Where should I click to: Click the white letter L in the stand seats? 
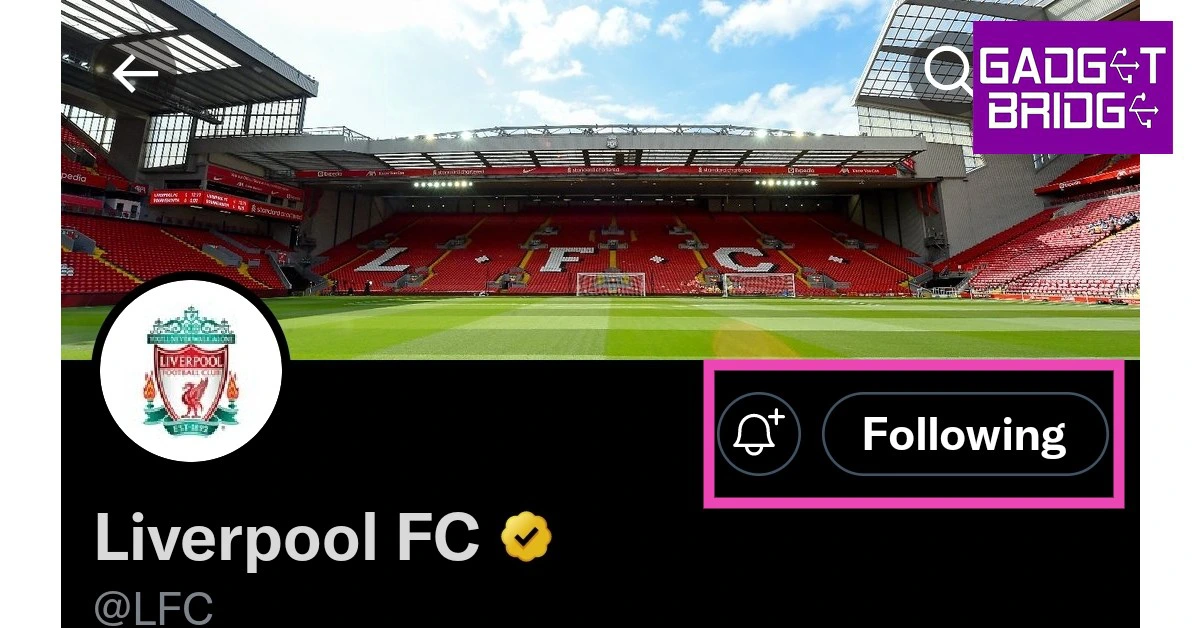(x=382, y=260)
